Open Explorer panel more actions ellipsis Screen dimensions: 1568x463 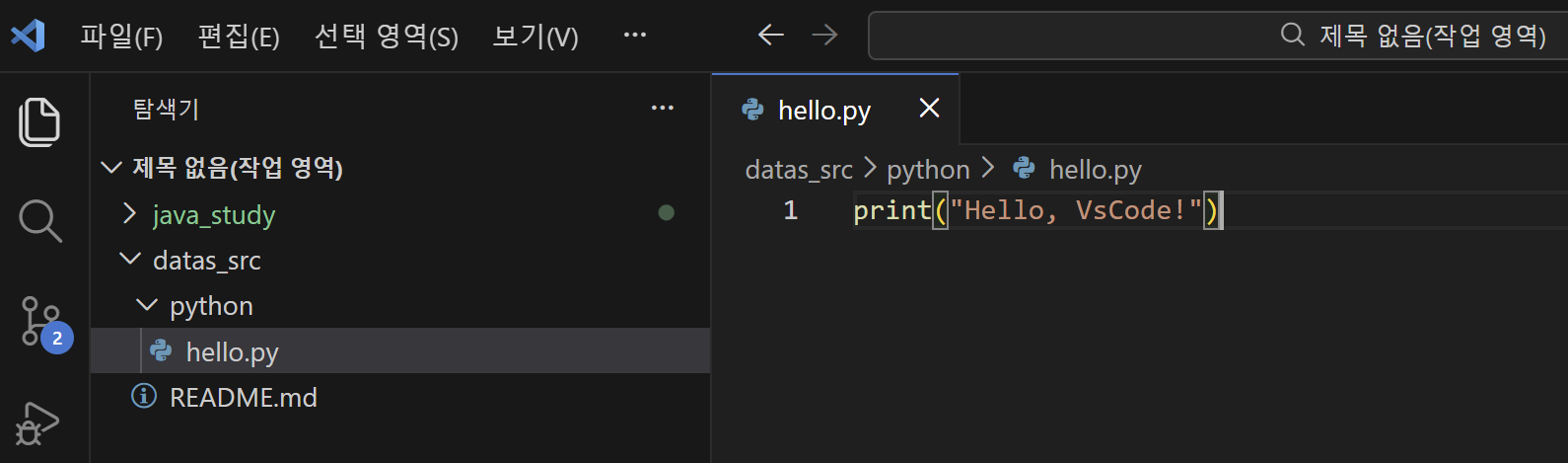[x=663, y=108]
